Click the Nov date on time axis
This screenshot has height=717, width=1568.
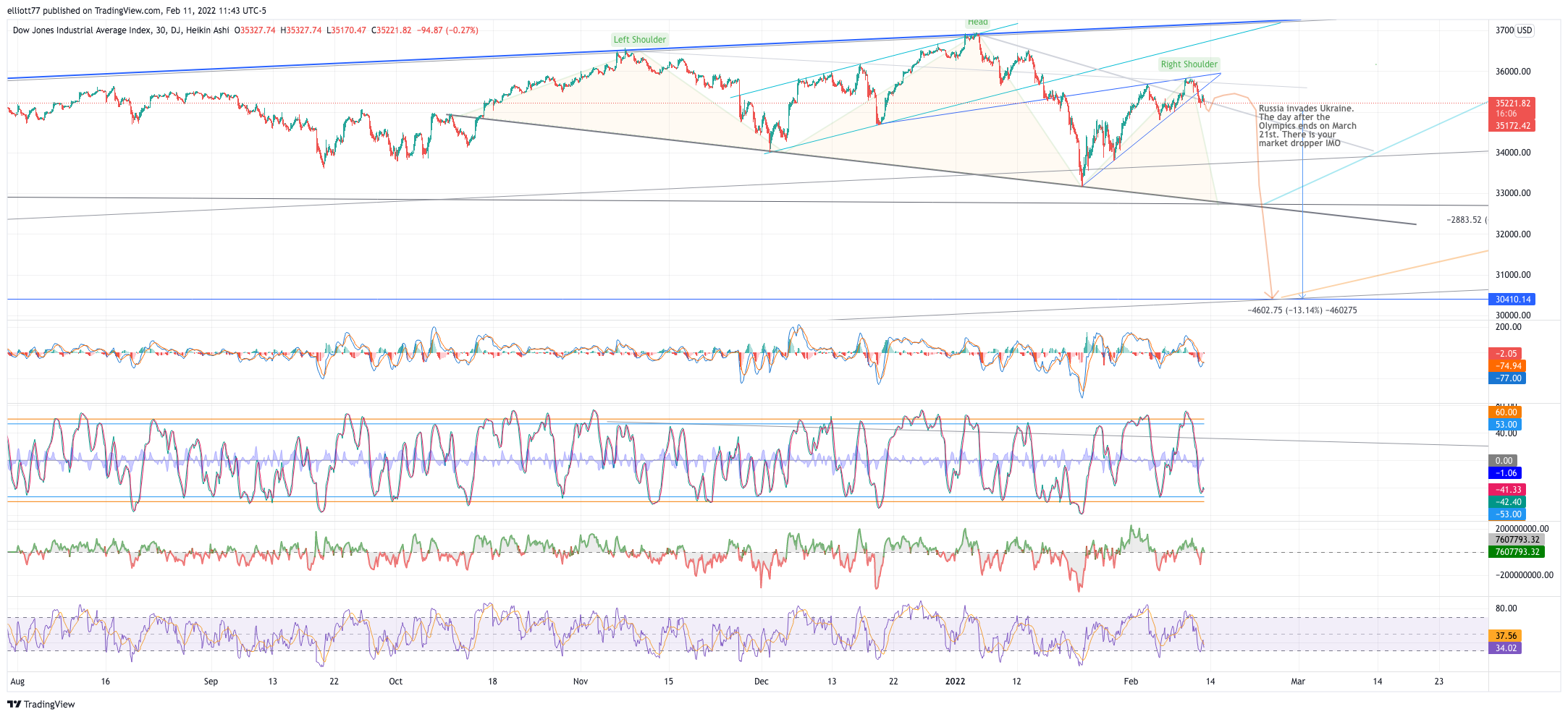pyautogui.click(x=581, y=682)
